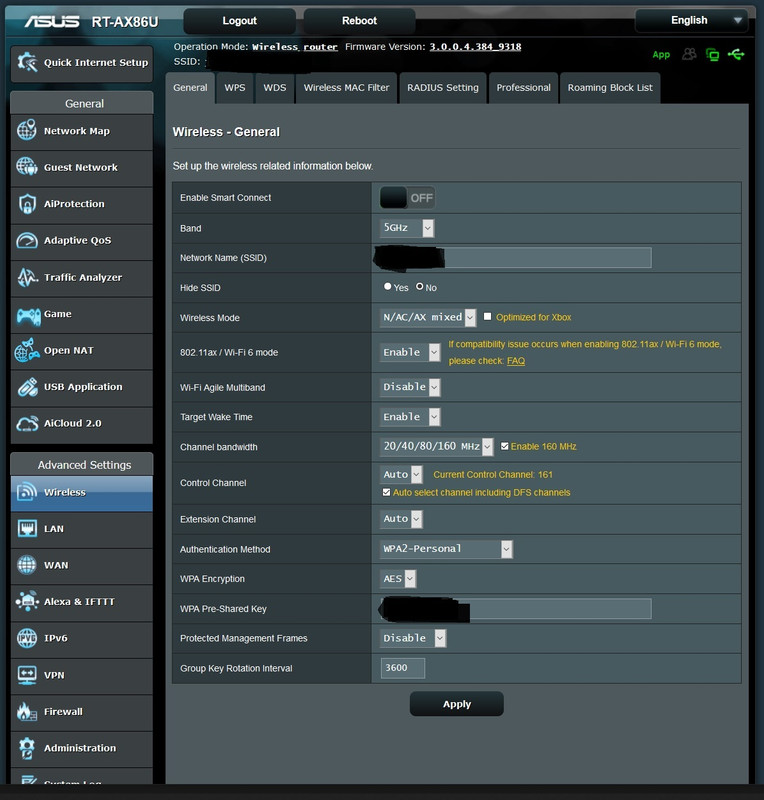
Task: Open the English language selector
Action: coord(692,20)
